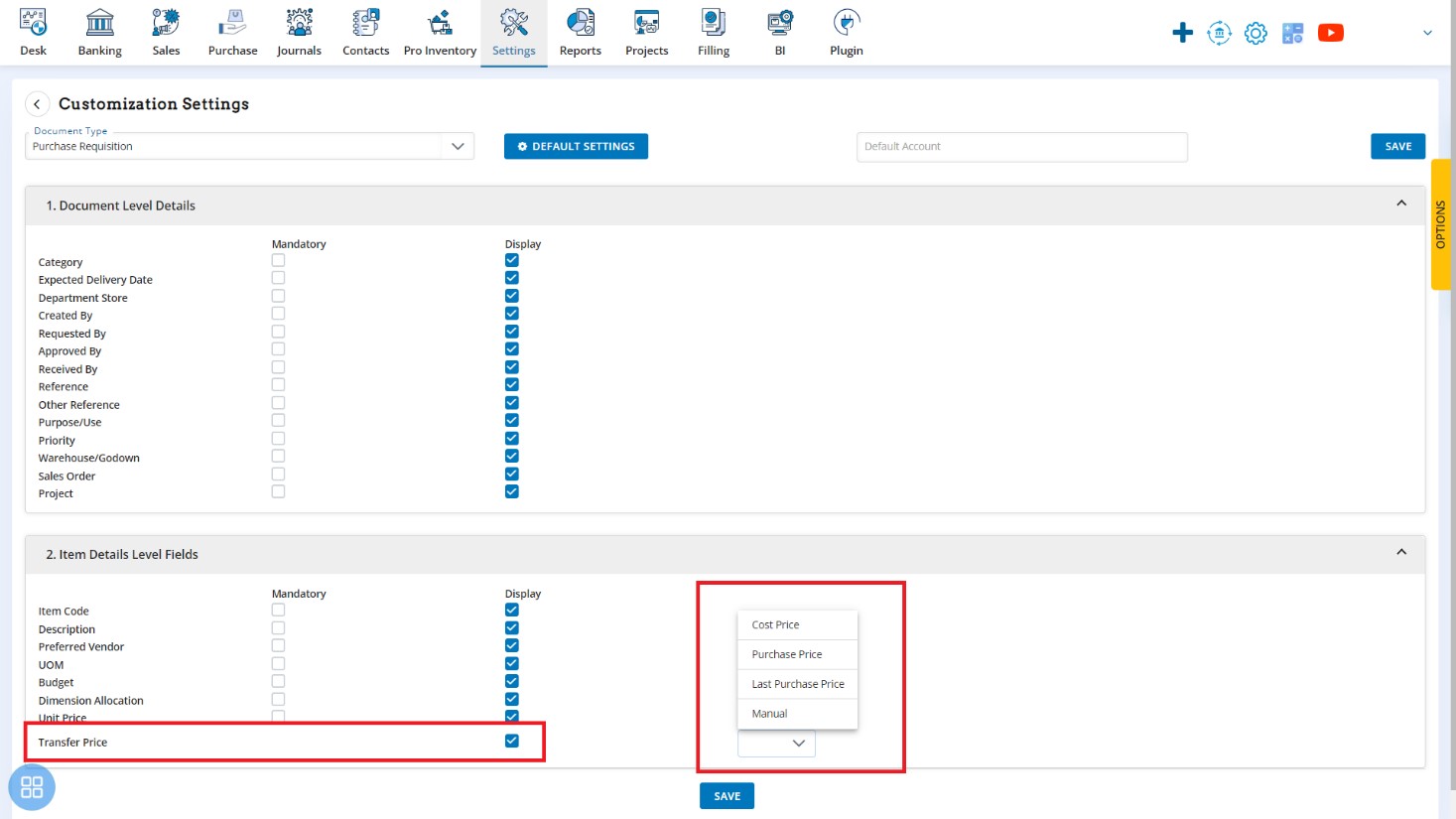Collapse the Document Level Details section

(1401, 204)
